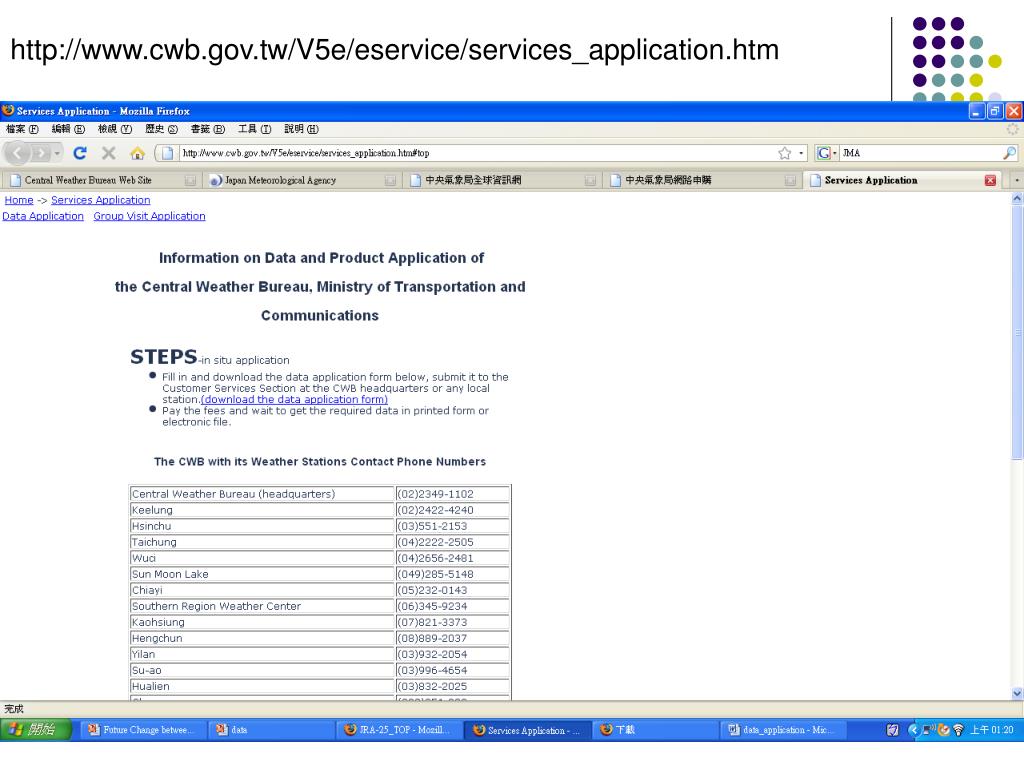Click the Firefox icon in title bar

8,110
